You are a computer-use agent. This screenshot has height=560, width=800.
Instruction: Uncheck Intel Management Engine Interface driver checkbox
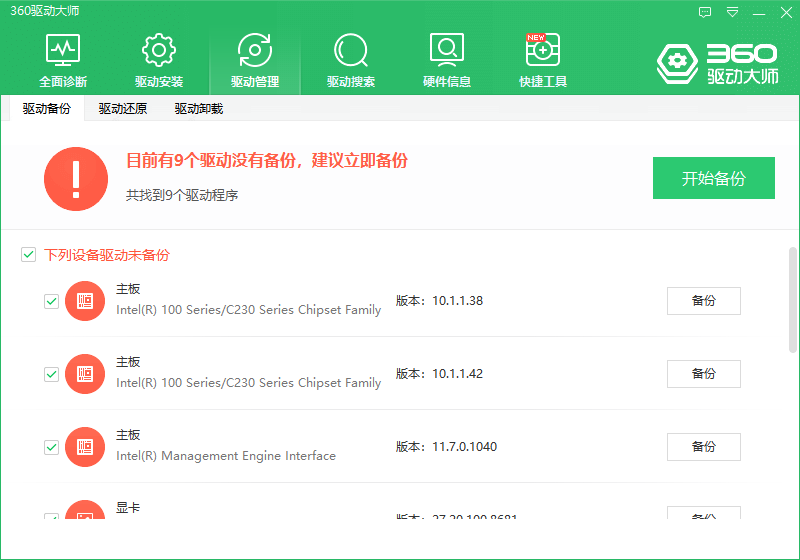(52, 447)
